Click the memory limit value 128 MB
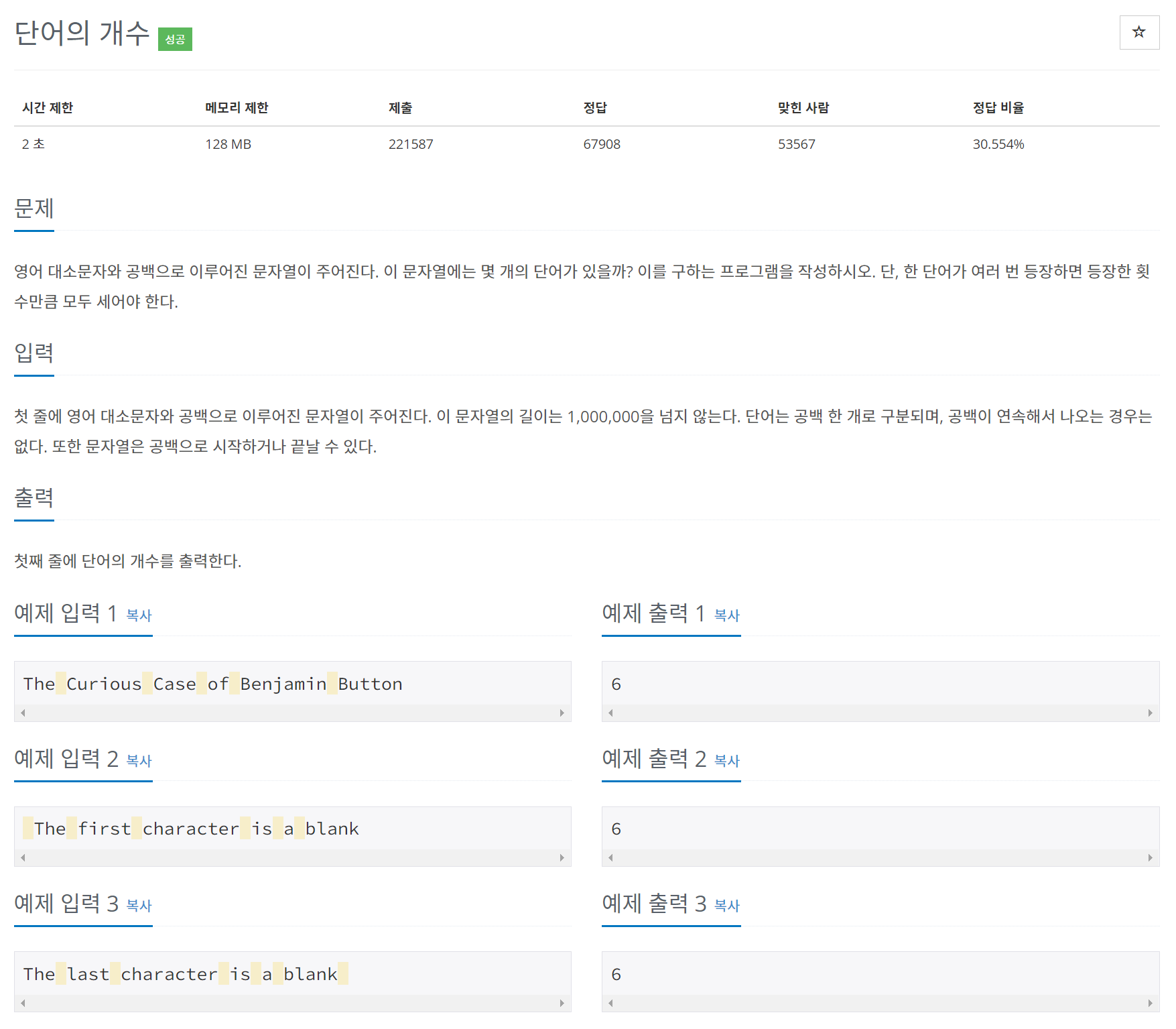The width and height of the screenshot is (1176, 1029). (228, 144)
